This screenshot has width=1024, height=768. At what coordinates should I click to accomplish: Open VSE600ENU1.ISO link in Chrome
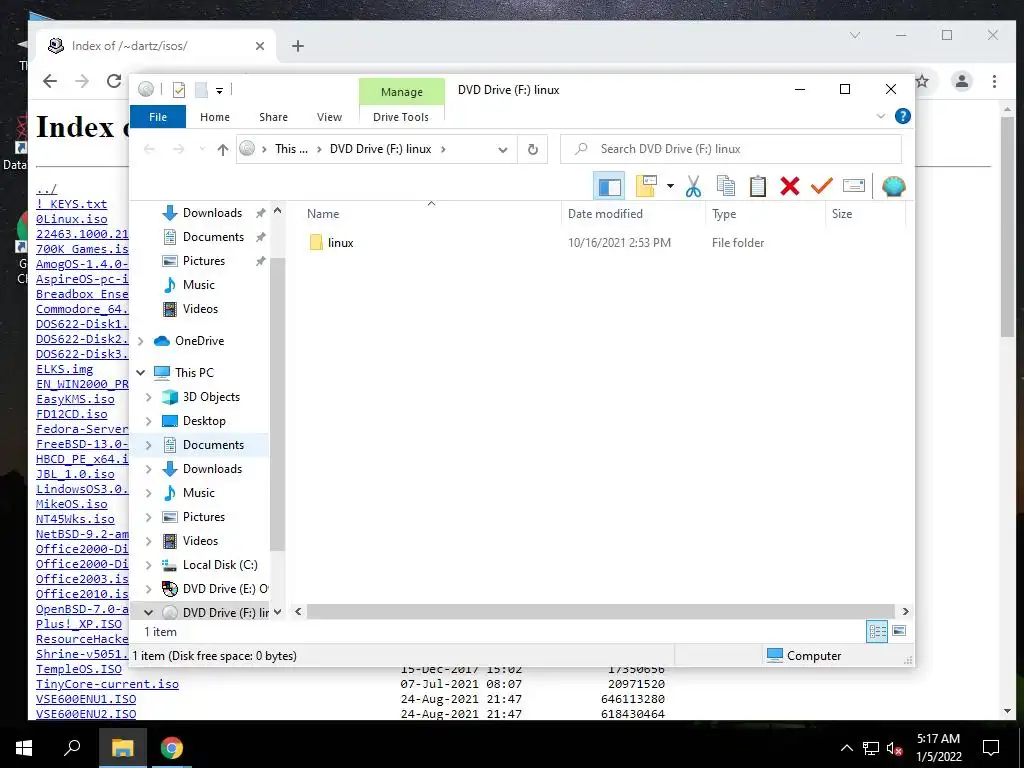click(x=86, y=699)
